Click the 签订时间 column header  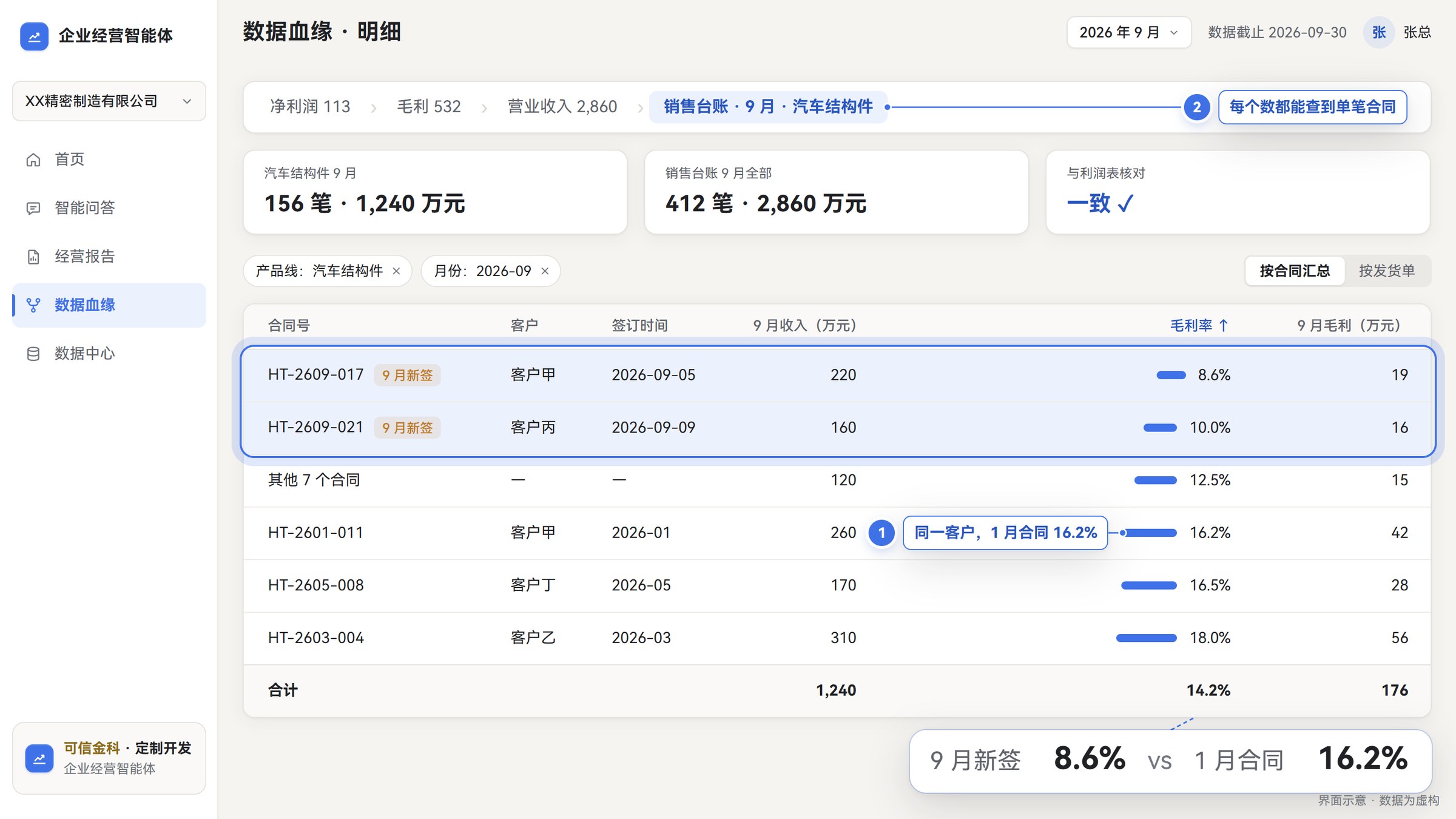639,326
